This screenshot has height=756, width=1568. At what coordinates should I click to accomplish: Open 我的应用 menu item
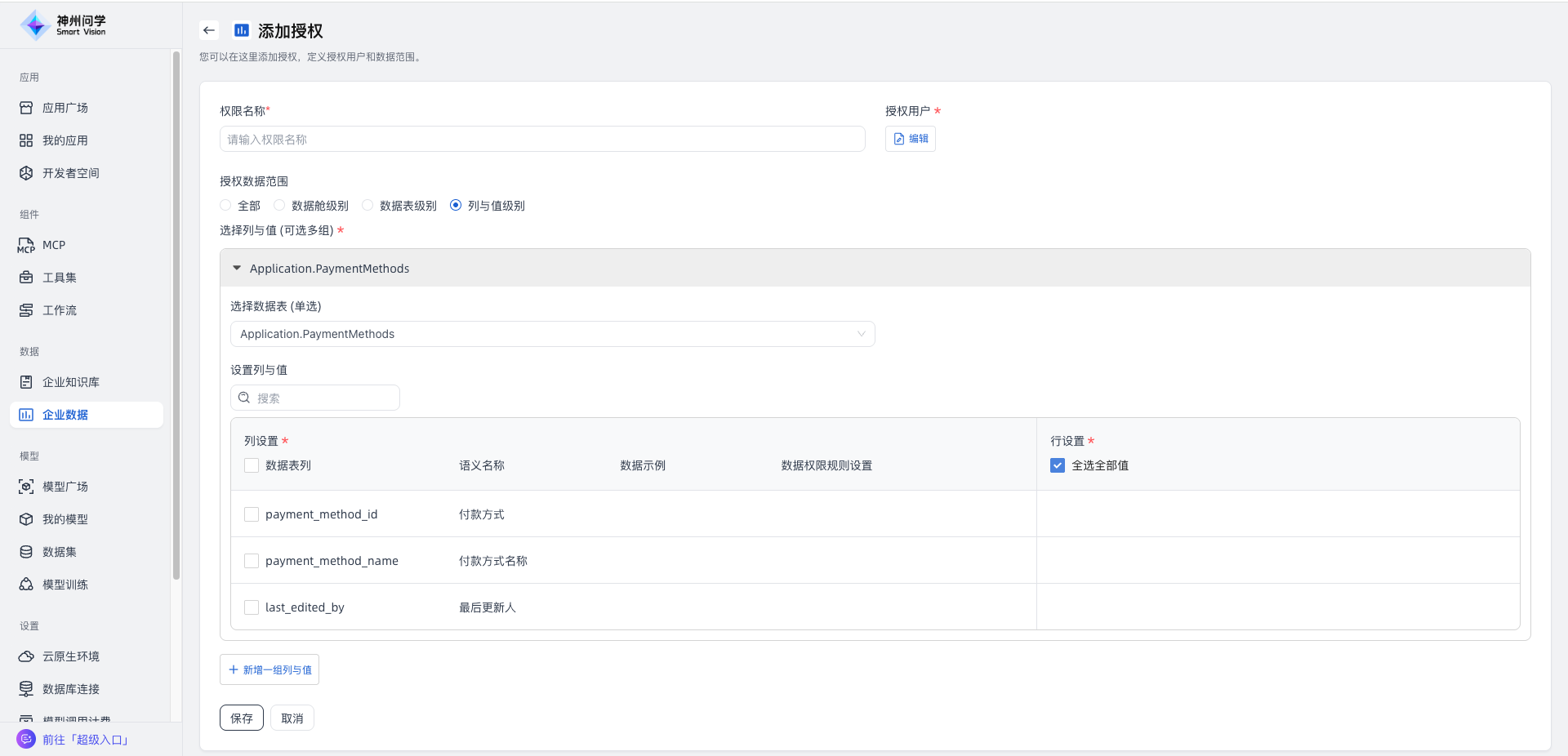65,140
